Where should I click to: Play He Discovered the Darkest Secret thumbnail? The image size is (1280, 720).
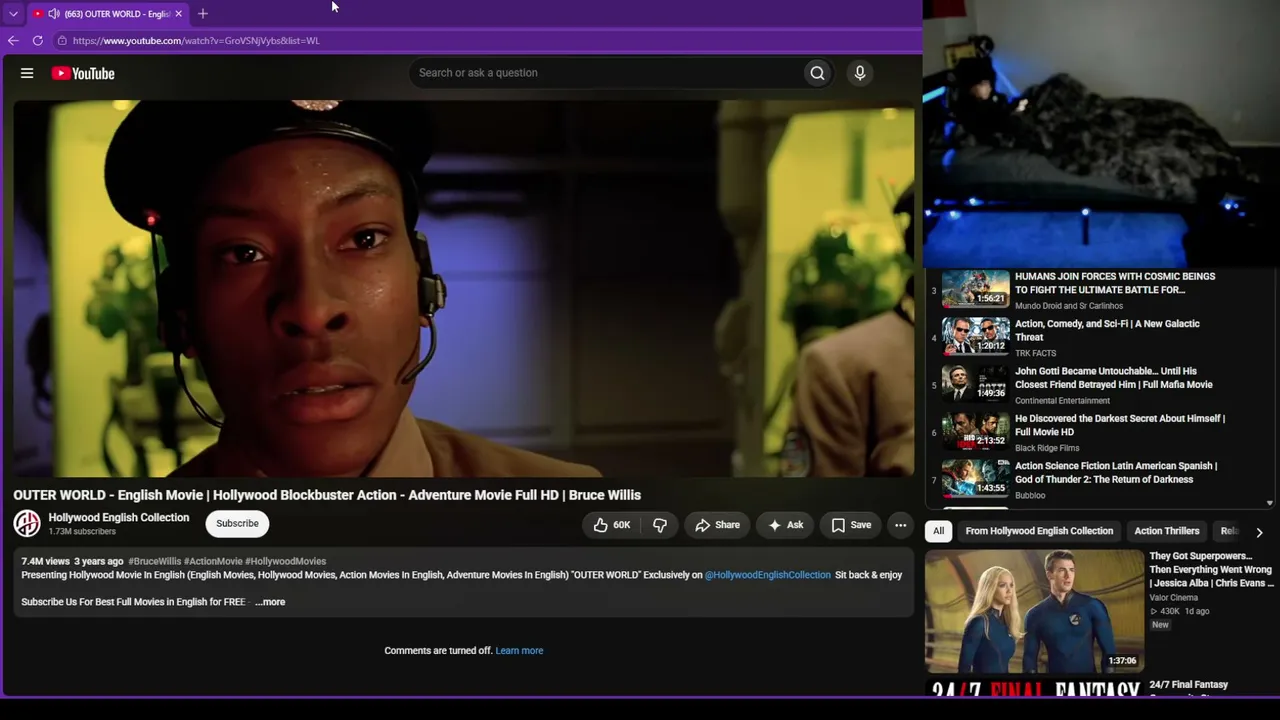(x=976, y=431)
